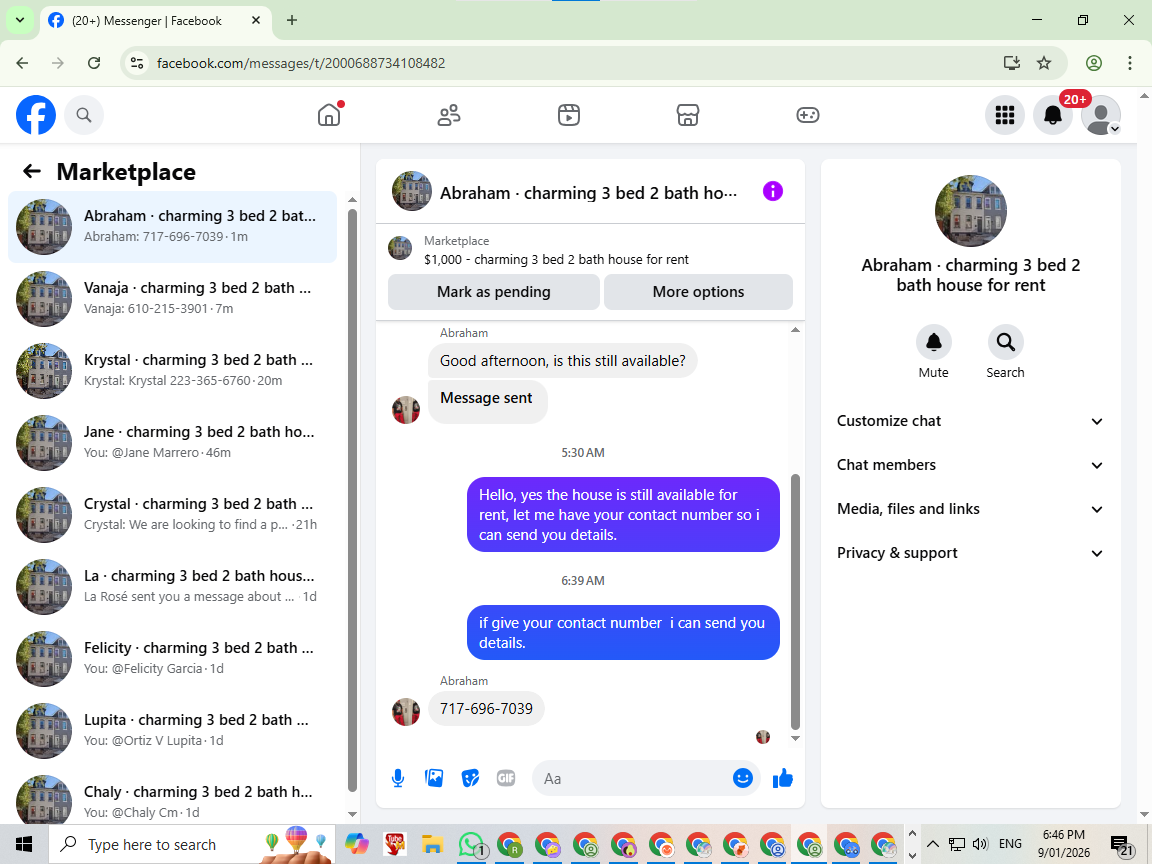This screenshot has height=864, width=1152.
Task: Click Mark as pending button
Action: [494, 292]
